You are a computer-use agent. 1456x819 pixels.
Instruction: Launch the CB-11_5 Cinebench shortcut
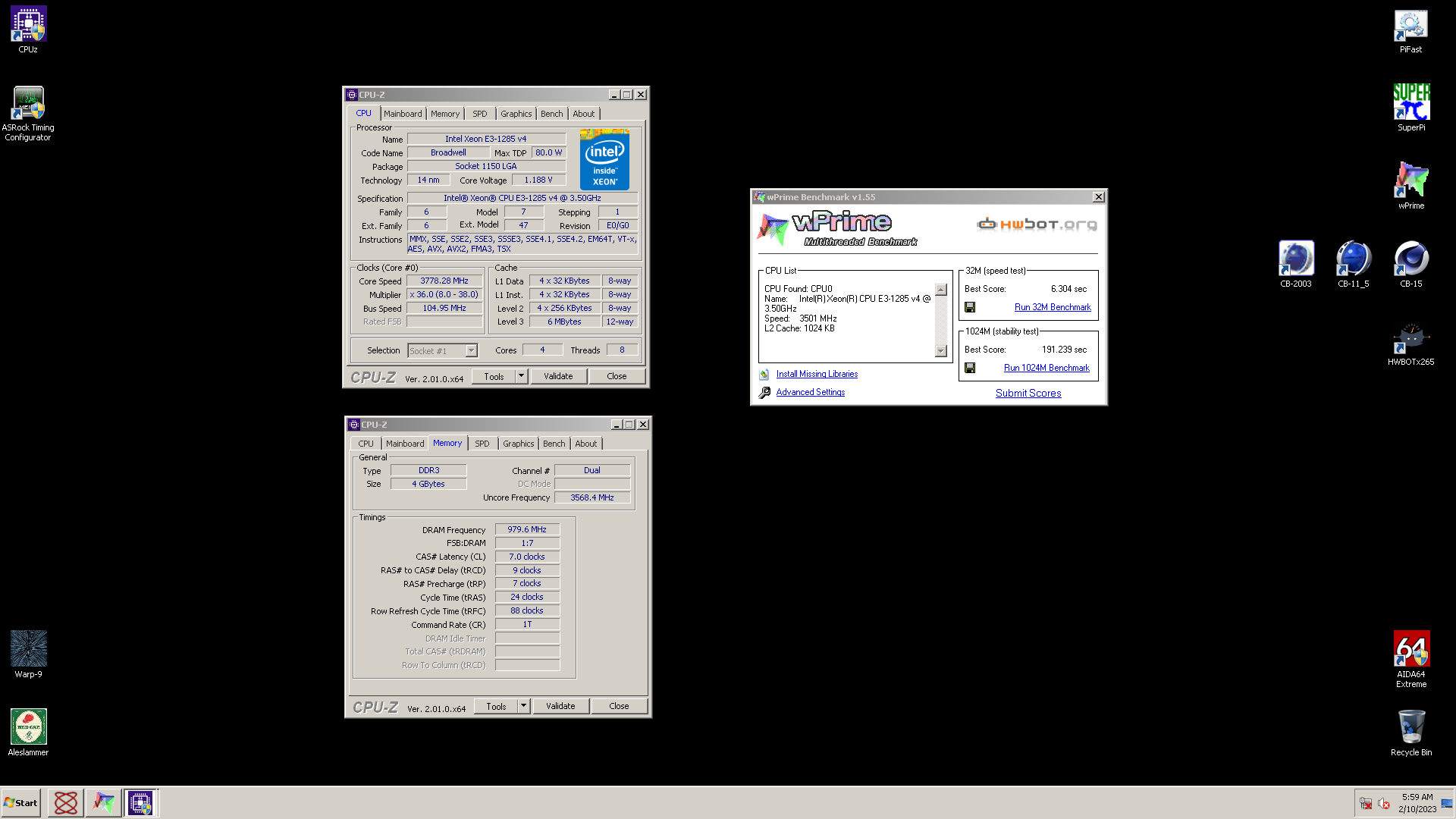(x=1353, y=264)
